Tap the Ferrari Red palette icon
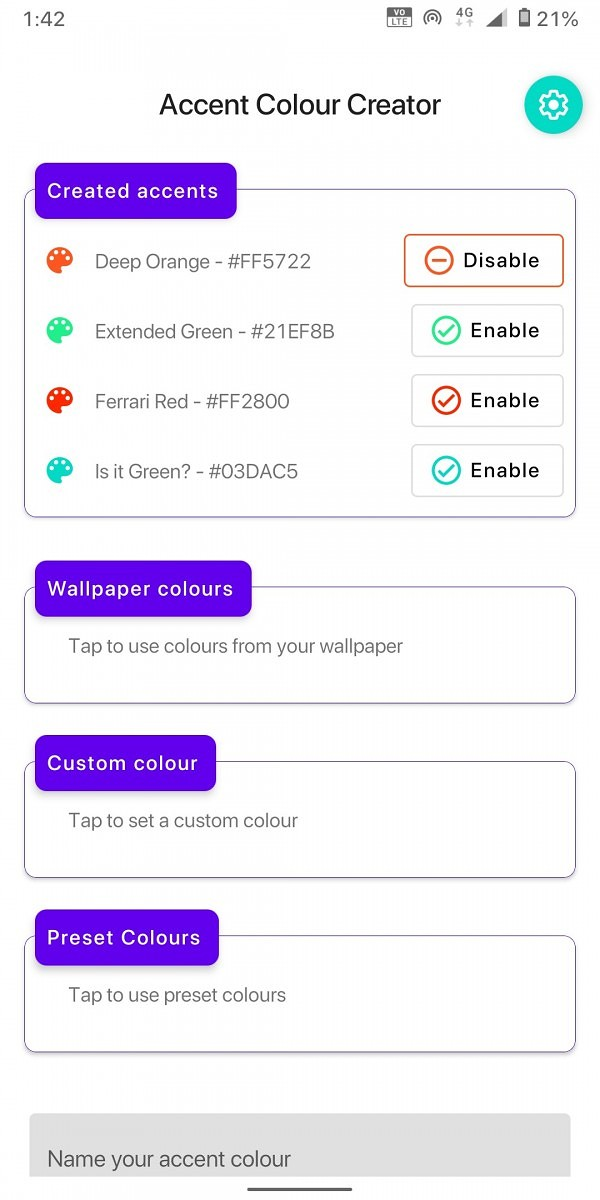 coord(60,401)
